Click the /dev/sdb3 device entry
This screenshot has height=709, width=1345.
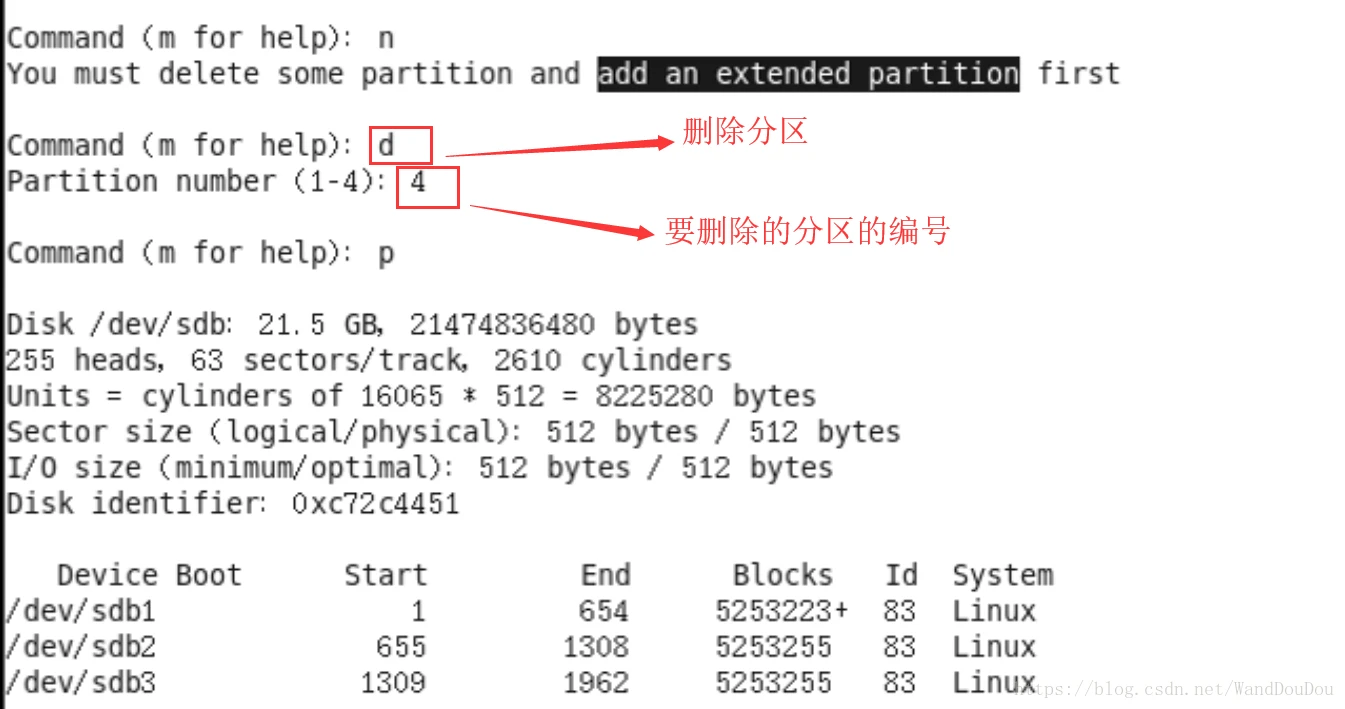click(81, 683)
